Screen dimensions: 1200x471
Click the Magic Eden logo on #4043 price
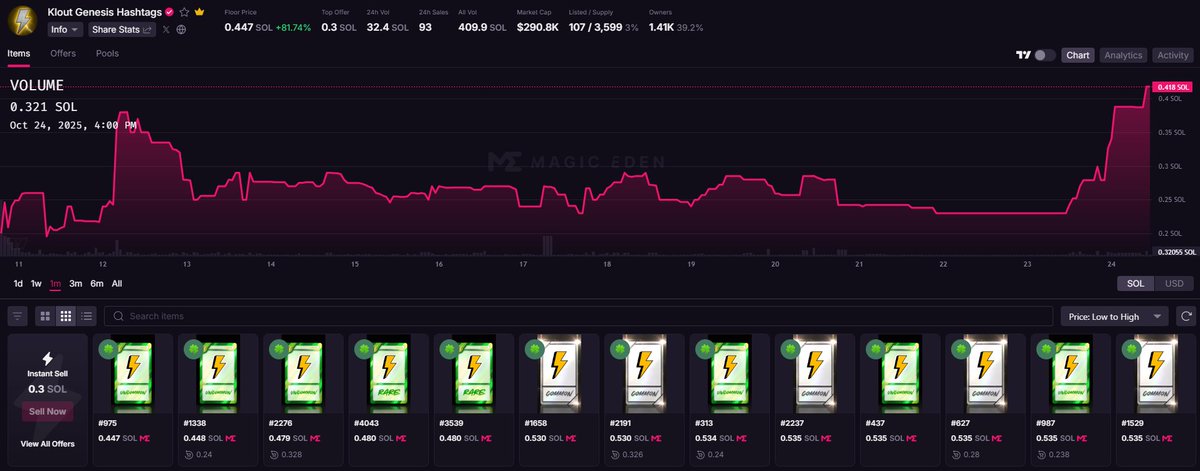tap(401, 438)
